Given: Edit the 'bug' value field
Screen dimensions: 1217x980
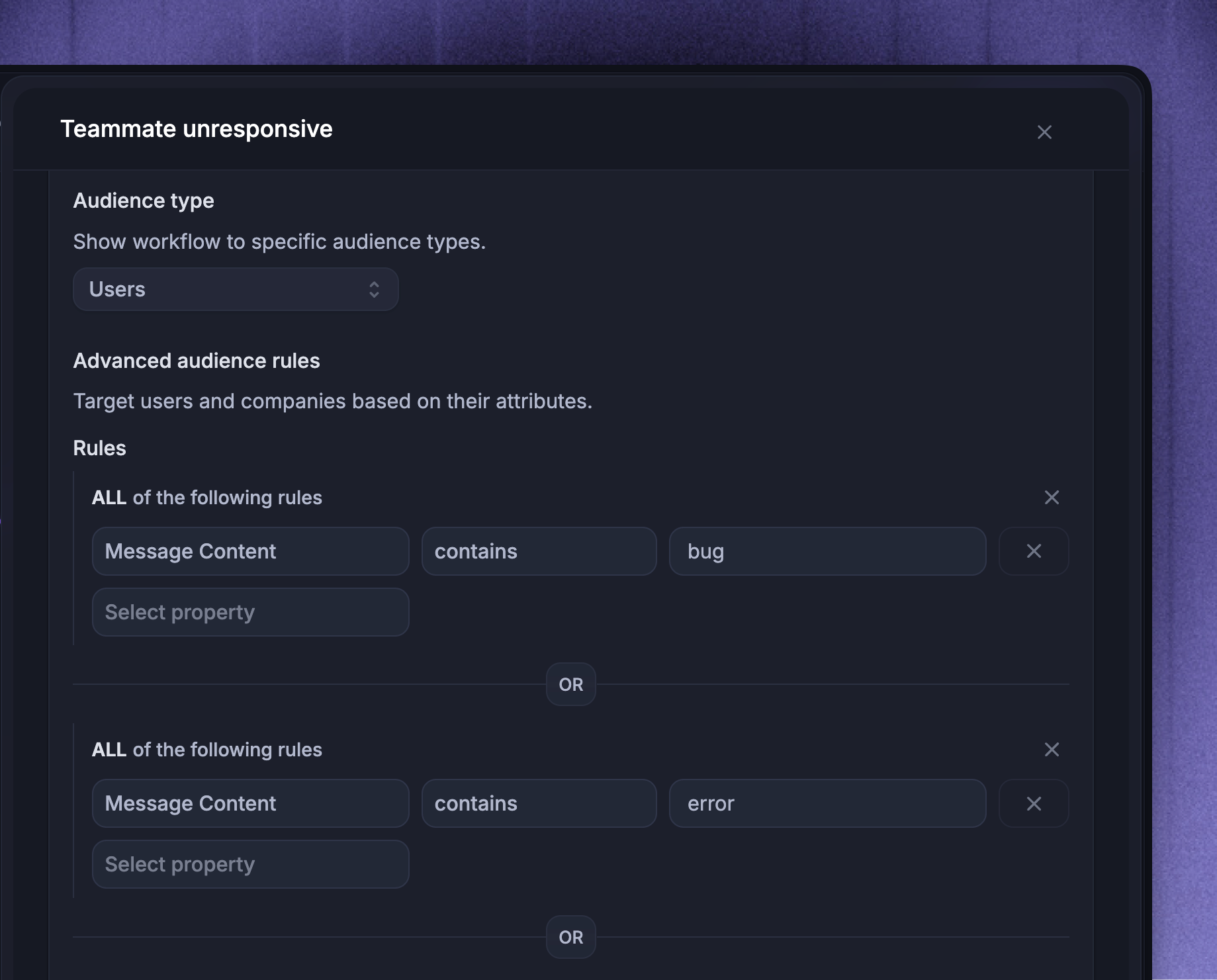Looking at the screenshot, I should 828,551.
